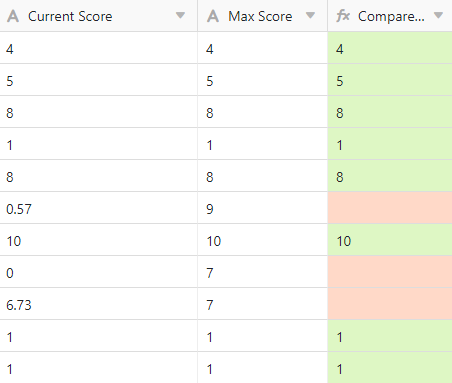
Task: Select the green Compare cell showing 5
Action: point(390,80)
